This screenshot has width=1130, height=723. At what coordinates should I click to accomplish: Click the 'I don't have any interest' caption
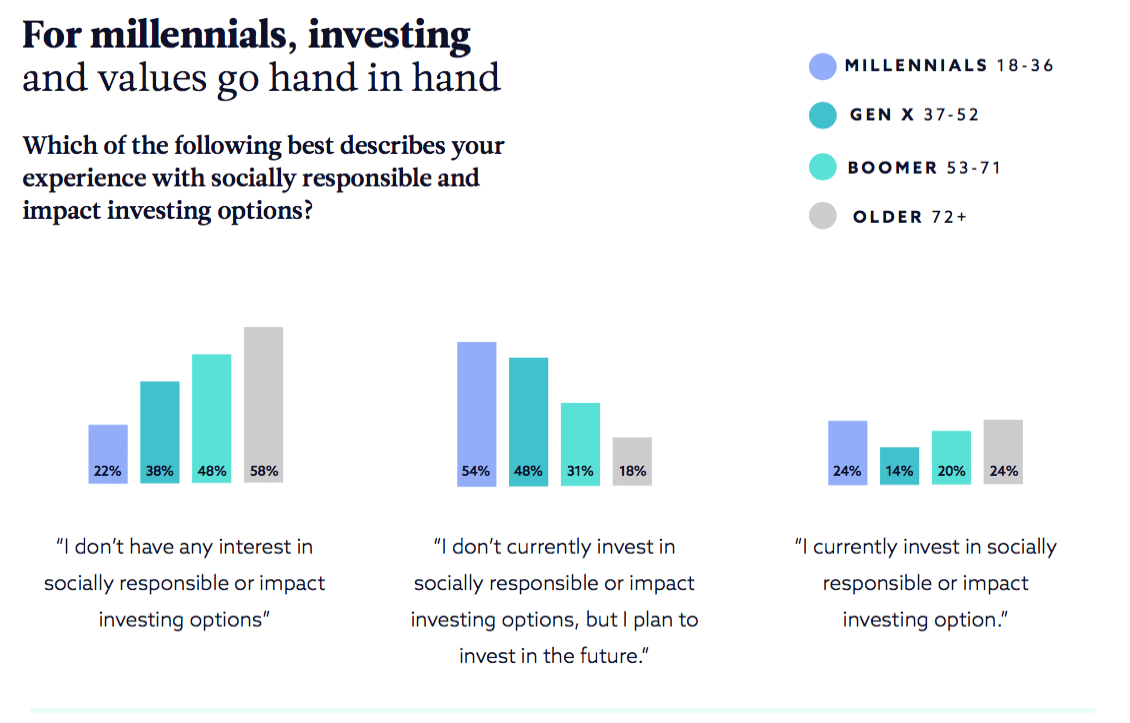point(185,583)
